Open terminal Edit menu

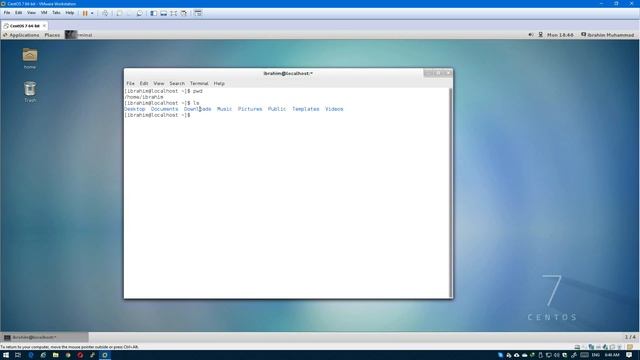144,83
